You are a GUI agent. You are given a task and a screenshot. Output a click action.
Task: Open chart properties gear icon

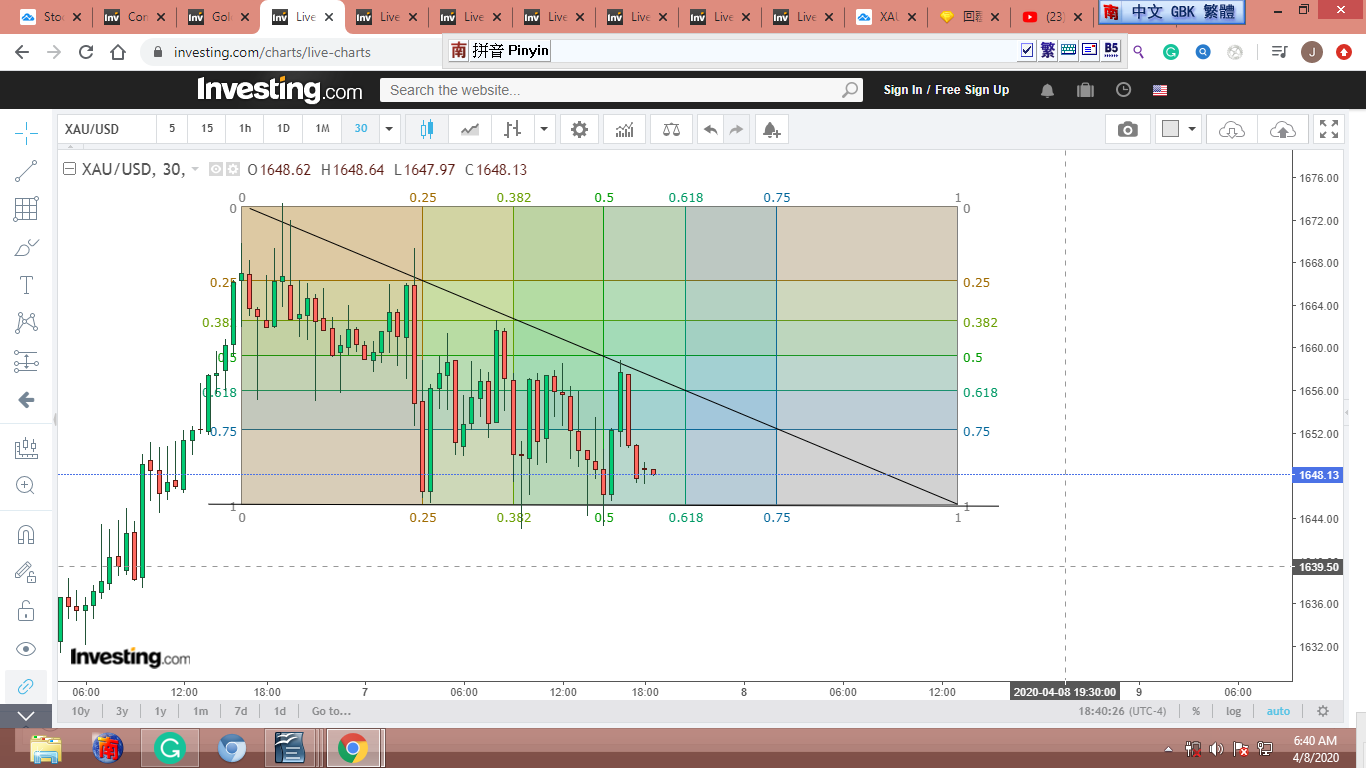pyautogui.click(x=579, y=129)
